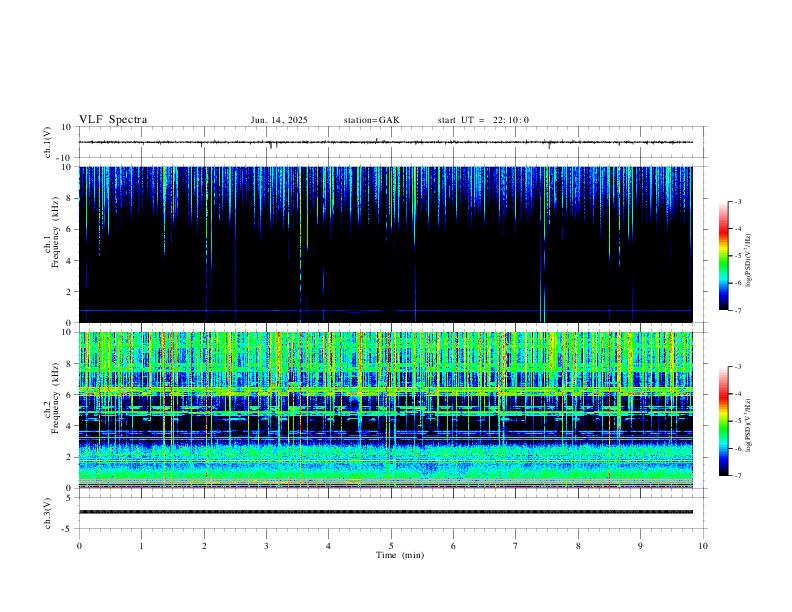
Task: Click the ch.2 spectrogram panel
Action: tap(386, 410)
